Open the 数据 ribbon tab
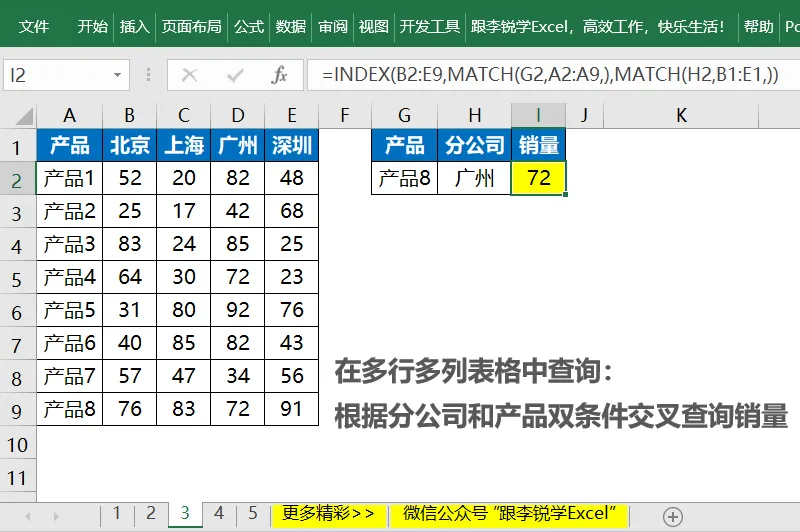800x532 pixels. point(291,26)
